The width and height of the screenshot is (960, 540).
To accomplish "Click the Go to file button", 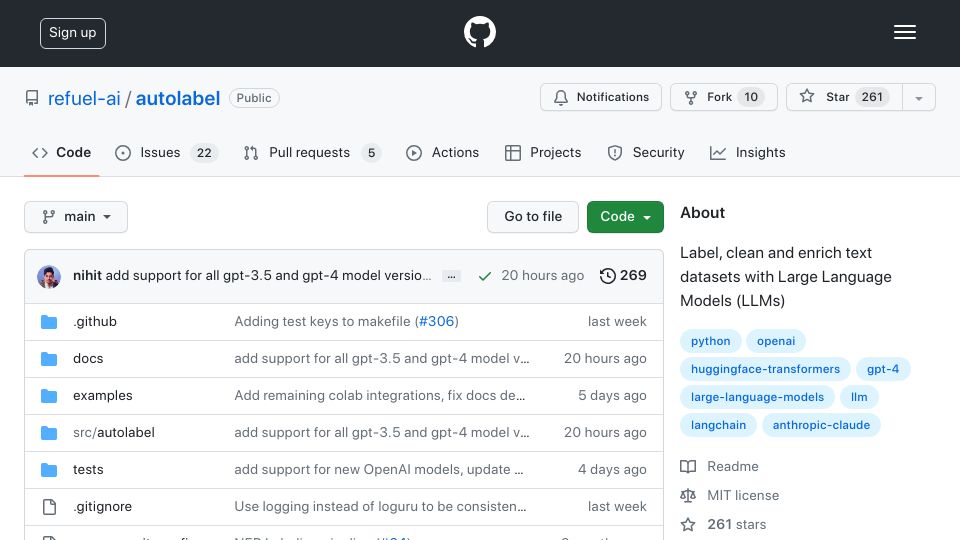I will point(533,217).
